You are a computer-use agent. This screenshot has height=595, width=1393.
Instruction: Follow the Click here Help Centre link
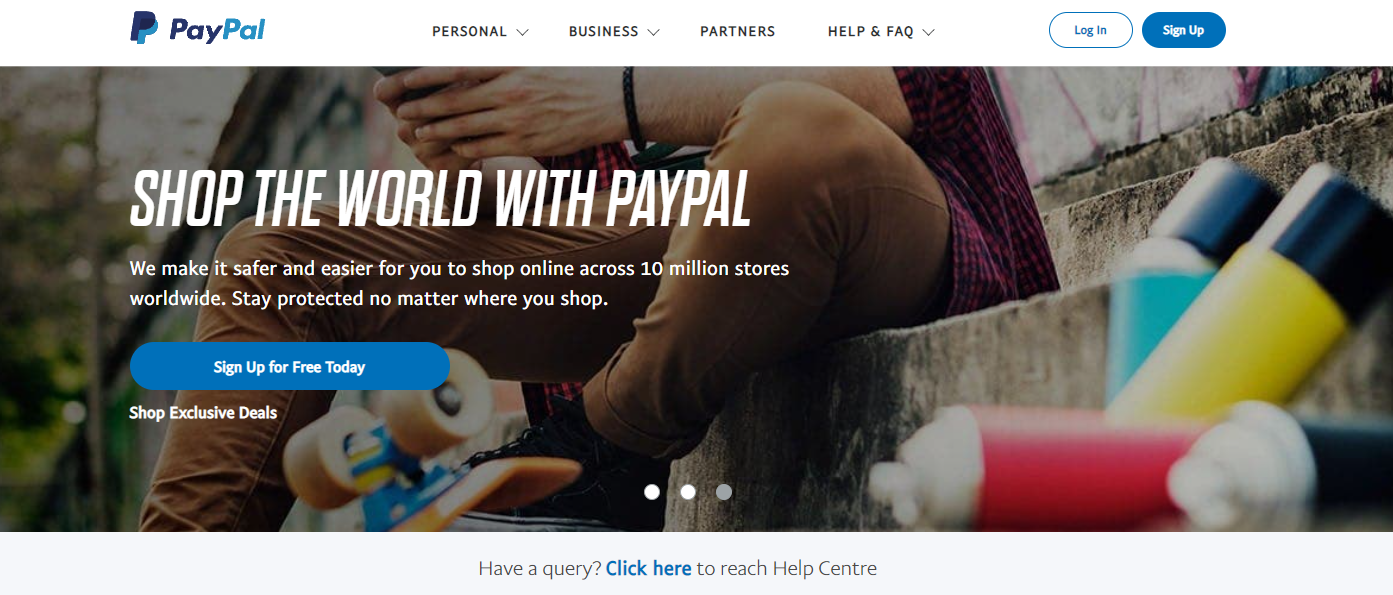point(648,568)
